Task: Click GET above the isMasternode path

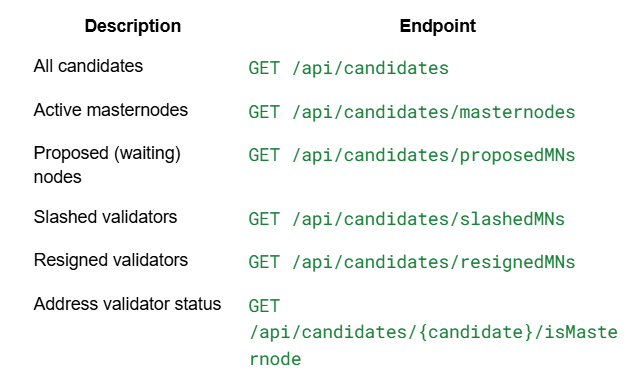Action: pos(264,306)
